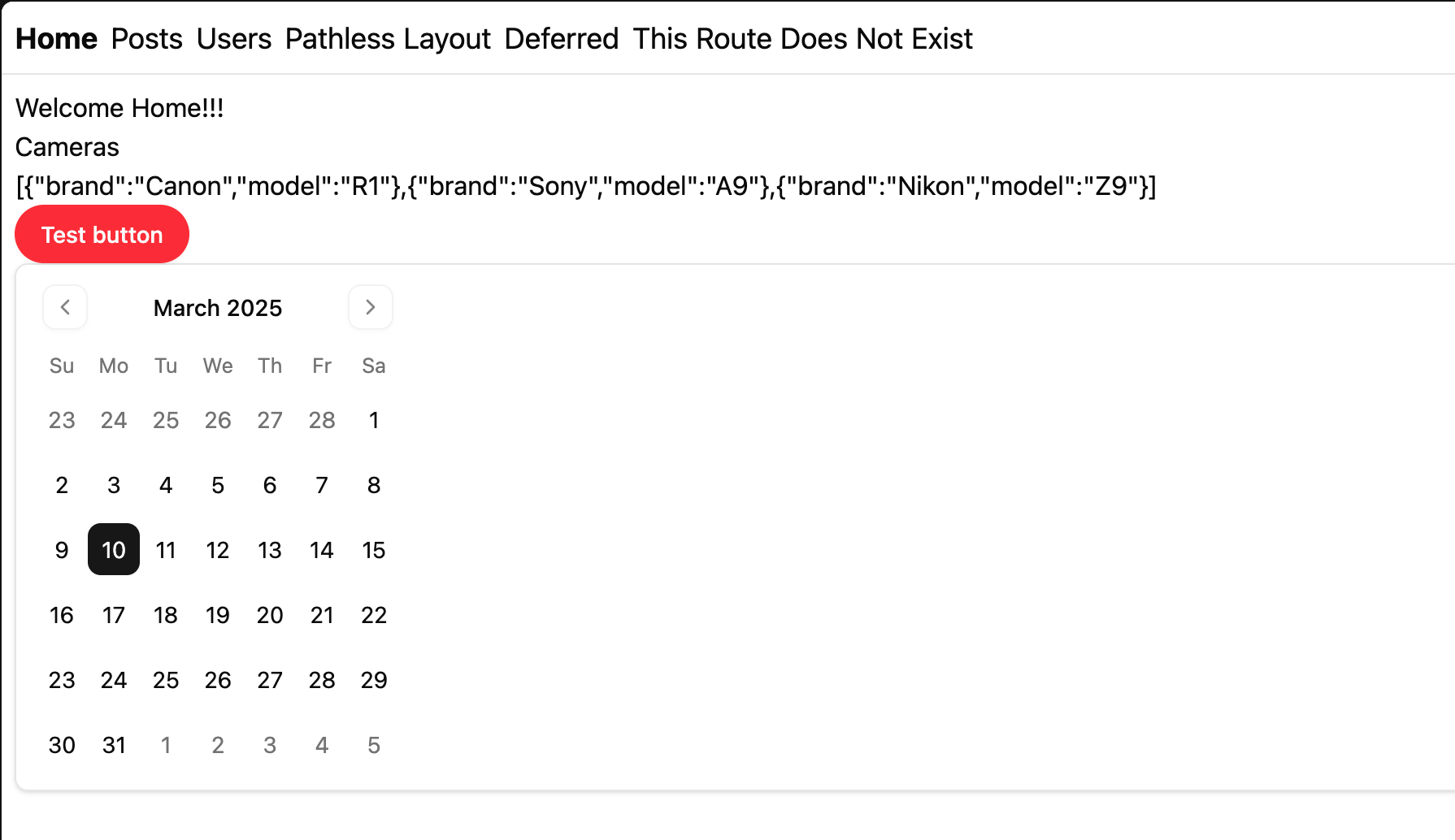1455x840 pixels.
Task: Select greyed-out April 5 date
Action: [374, 745]
